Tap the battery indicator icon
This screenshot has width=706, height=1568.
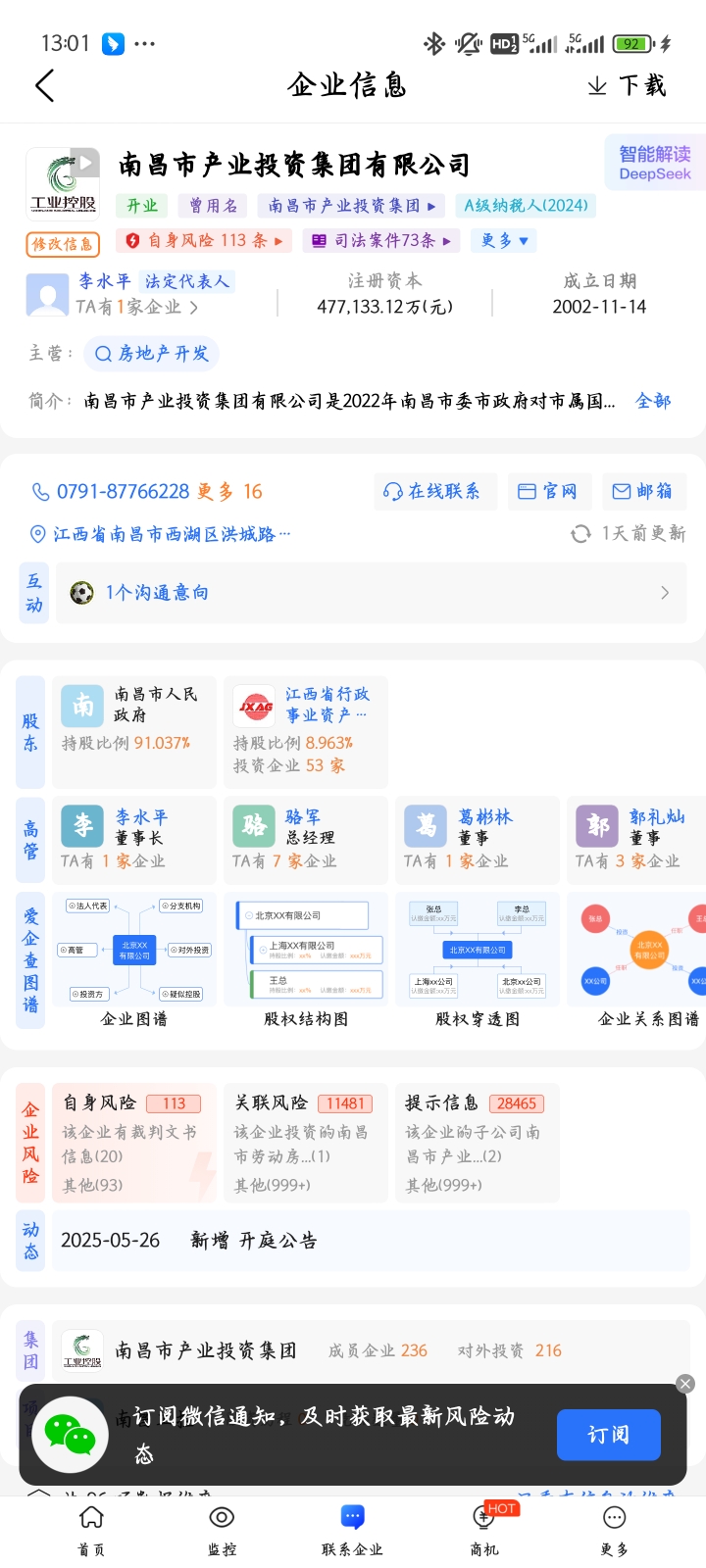click(x=633, y=43)
